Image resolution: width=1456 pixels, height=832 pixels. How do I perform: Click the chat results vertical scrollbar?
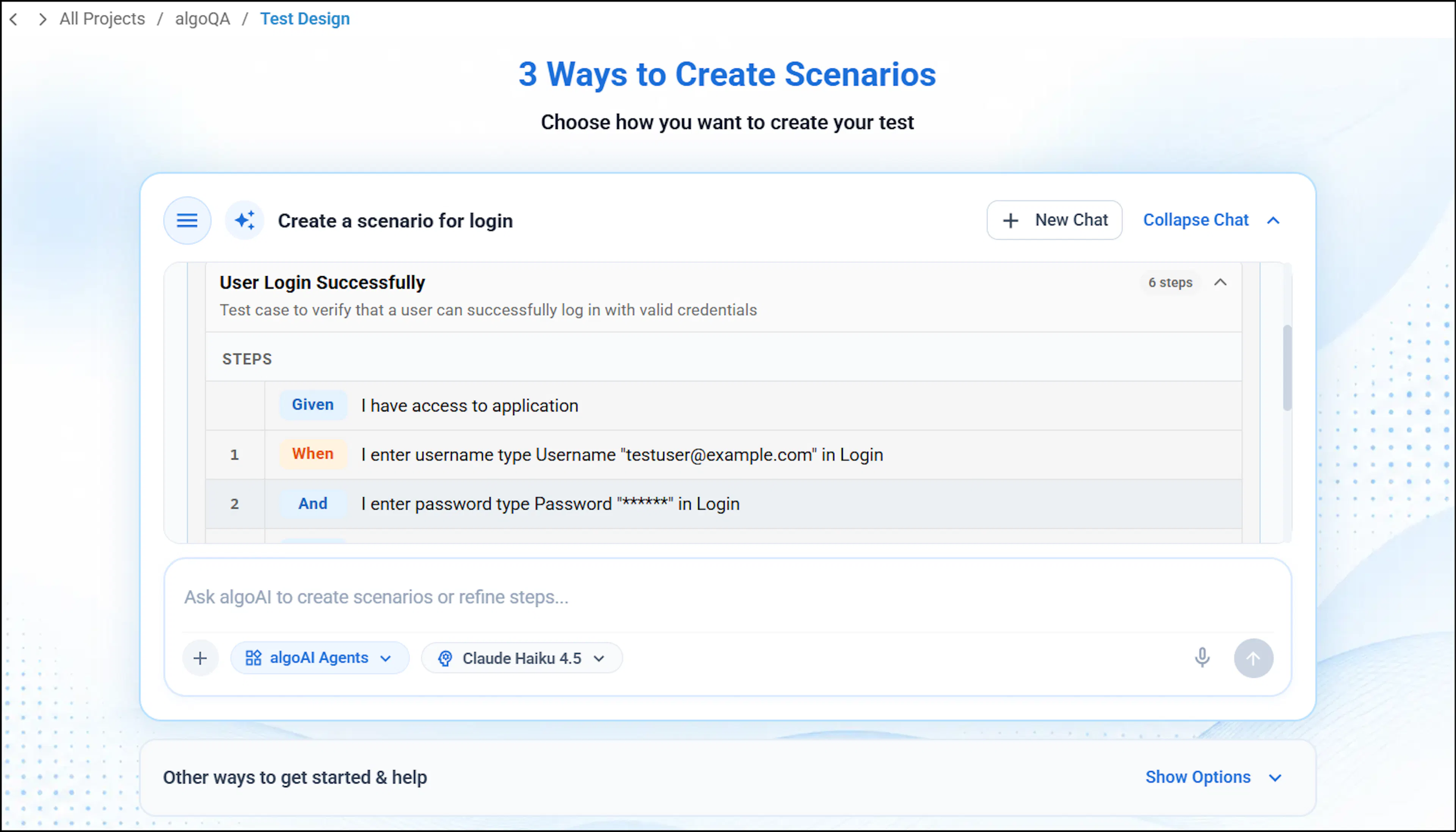(1287, 367)
